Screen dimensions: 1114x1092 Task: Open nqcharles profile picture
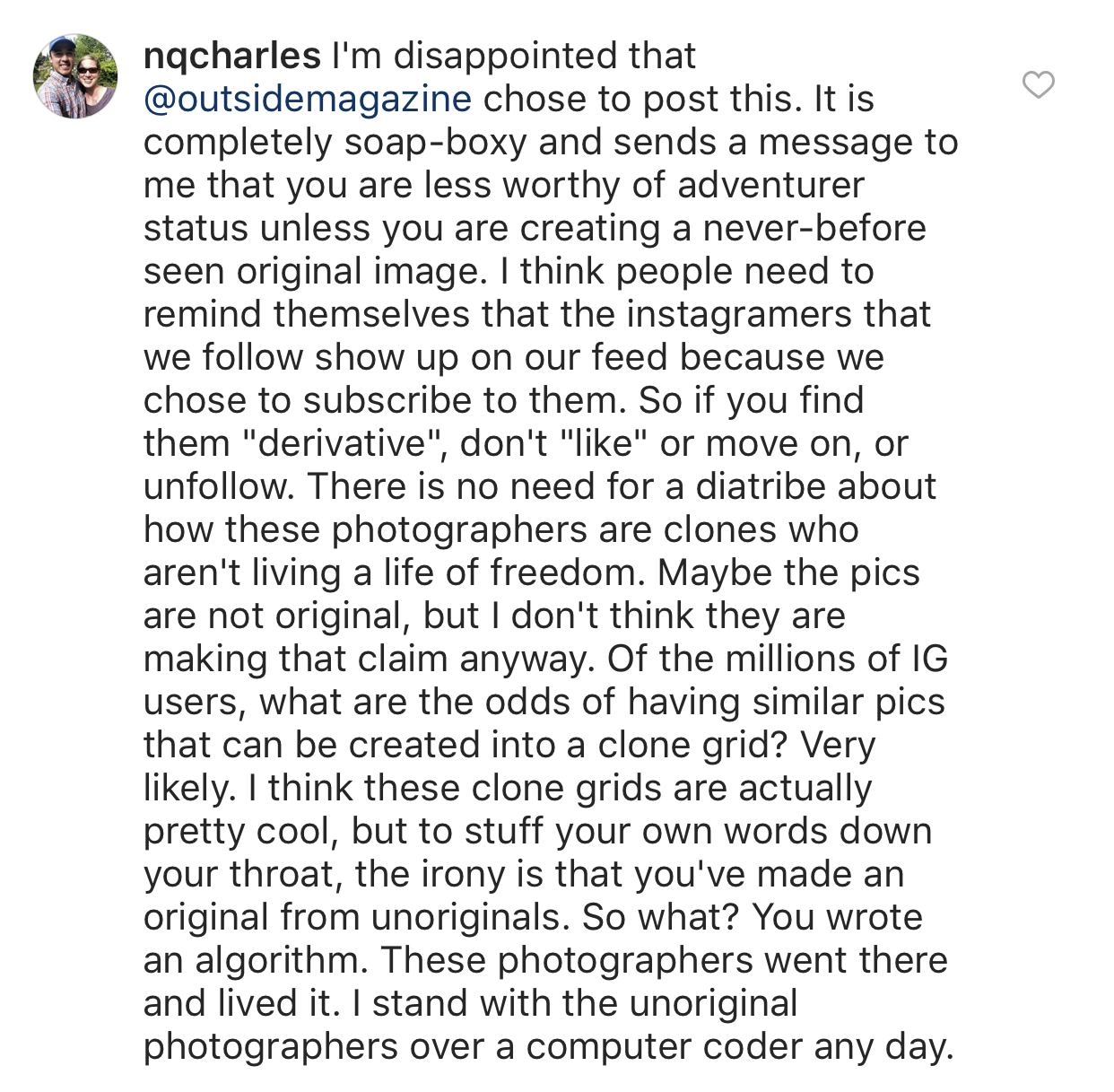click(x=75, y=76)
